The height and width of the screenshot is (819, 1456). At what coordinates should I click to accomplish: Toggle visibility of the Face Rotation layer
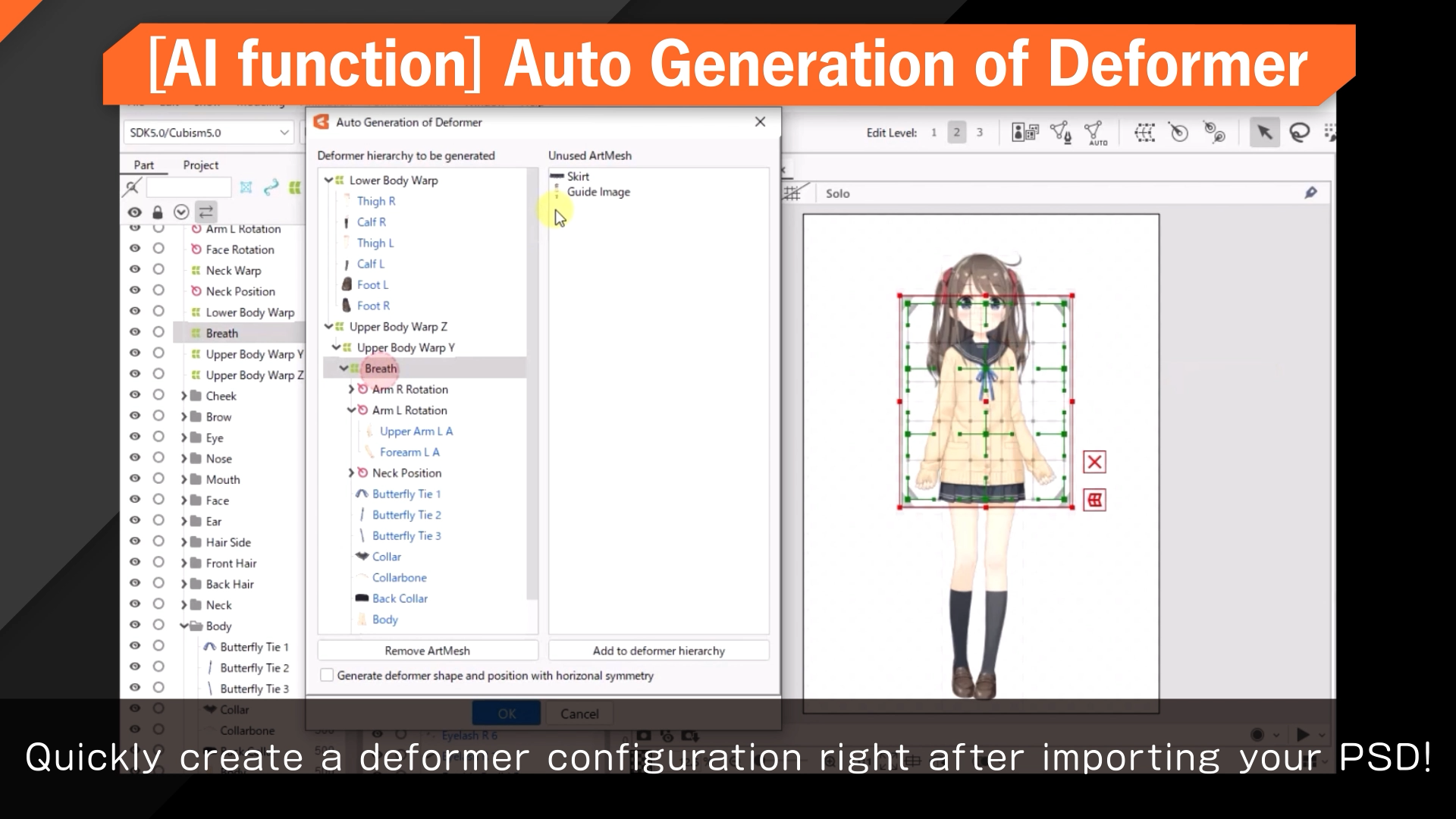click(134, 249)
